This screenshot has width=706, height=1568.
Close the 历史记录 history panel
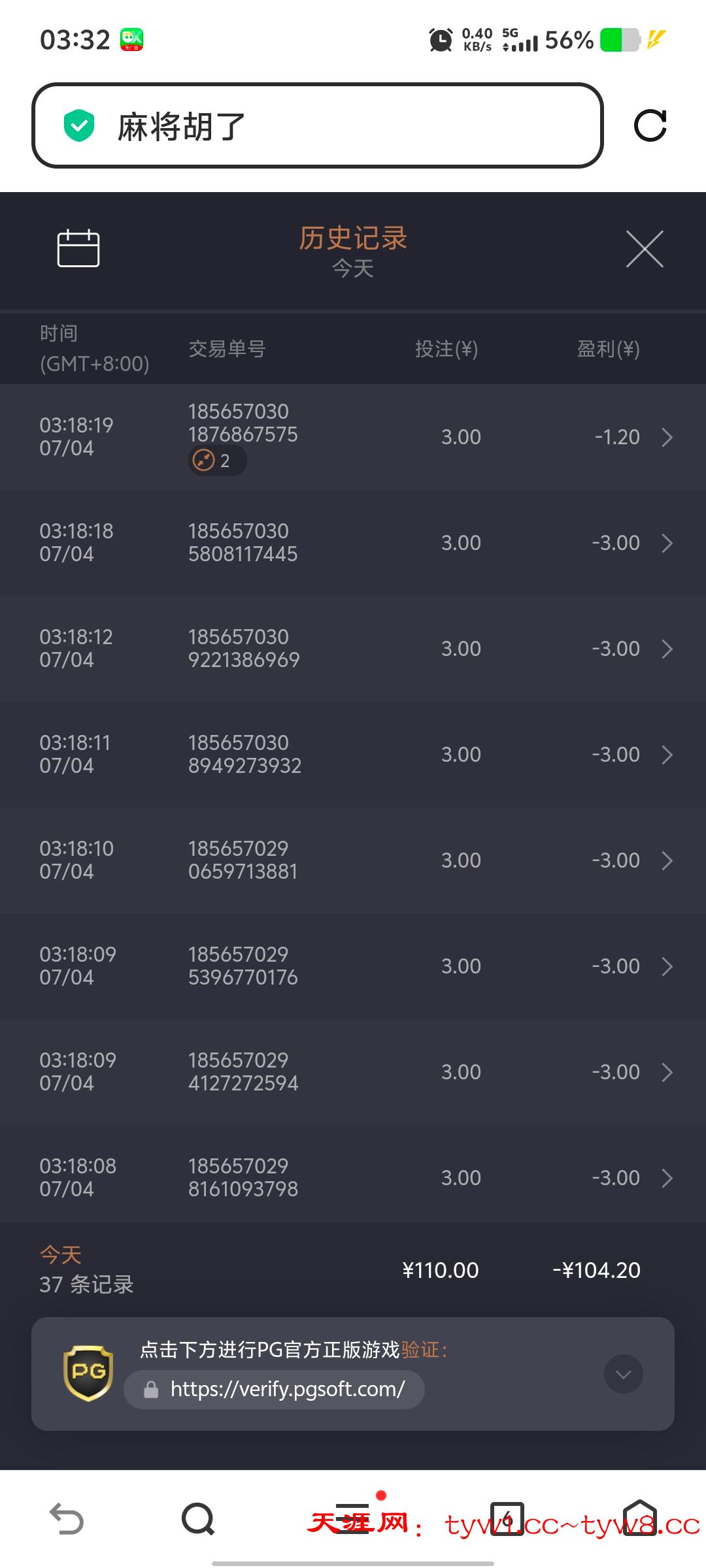pos(645,249)
